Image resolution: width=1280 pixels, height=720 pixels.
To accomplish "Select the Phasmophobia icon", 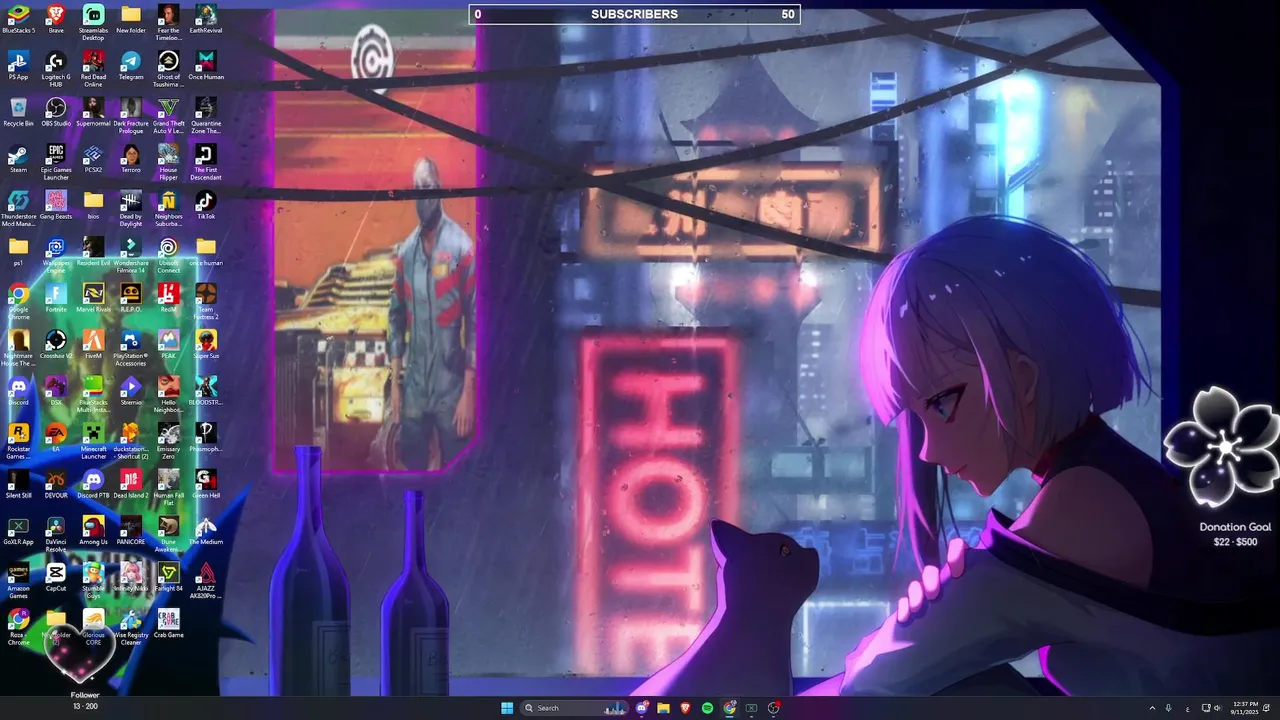I will [x=206, y=433].
